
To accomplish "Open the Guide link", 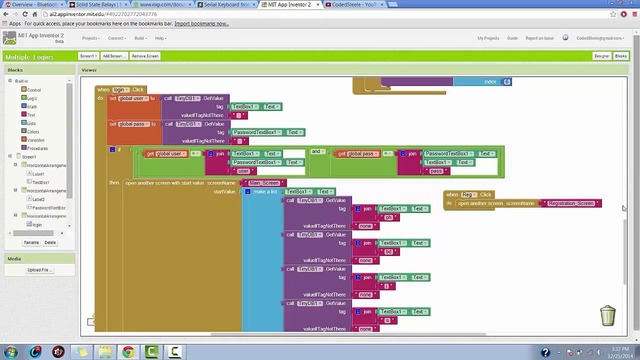I will click(x=512, y=38).
